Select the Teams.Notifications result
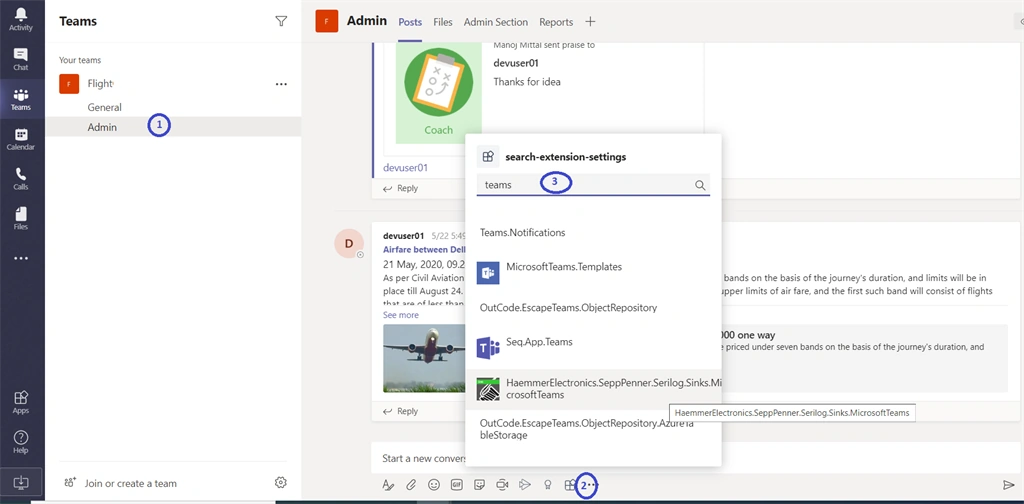Image resolution: width=1024 pixels, height=504 pixels. (x=594, y=232)
